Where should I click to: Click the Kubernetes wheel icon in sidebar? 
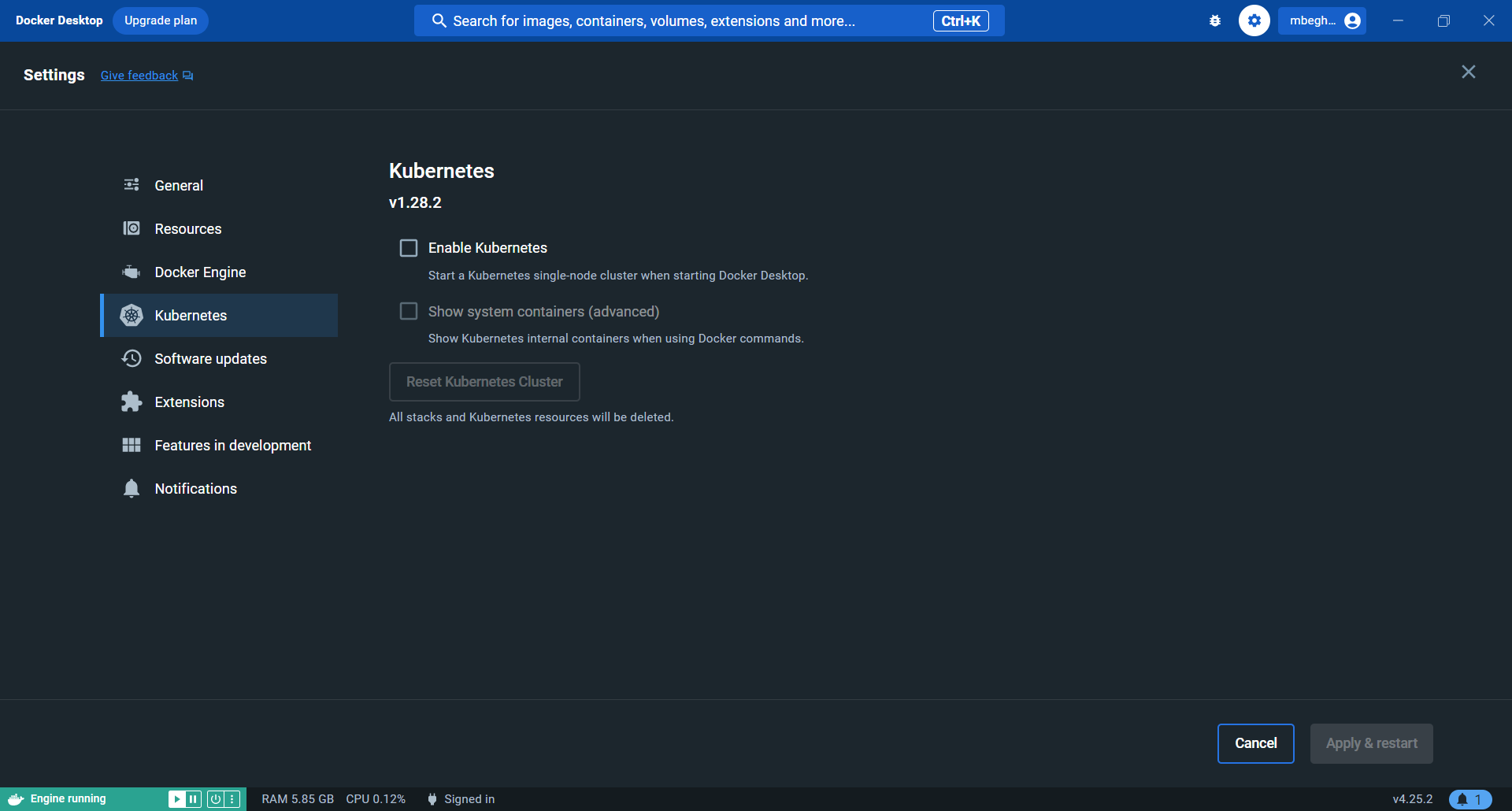tap(132, 315)
